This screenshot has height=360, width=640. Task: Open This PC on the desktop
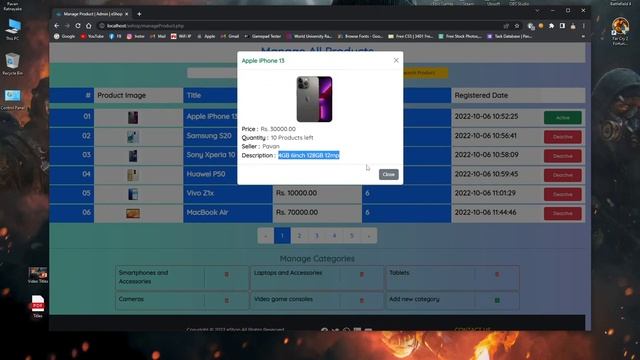13,29
